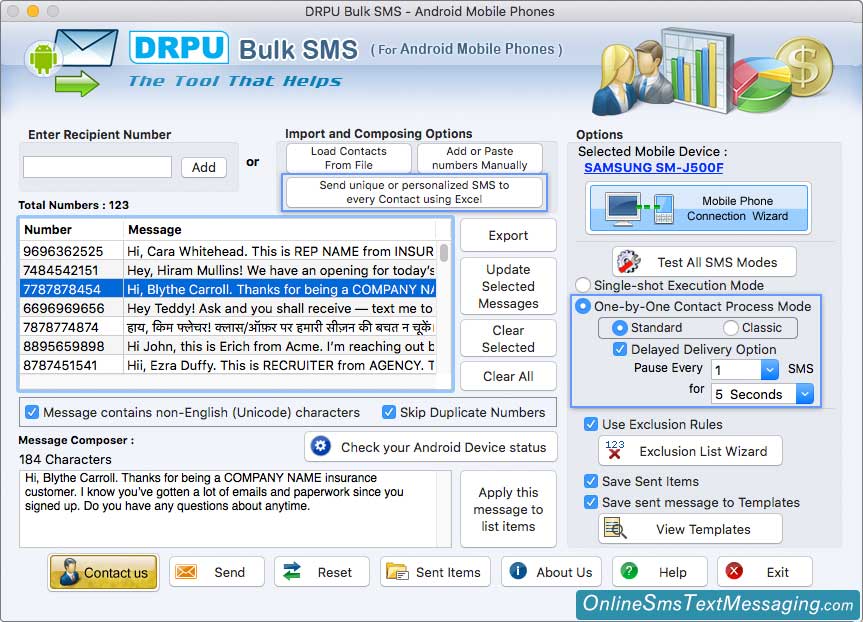Click the gauge icon for Test All SMS Modes

(629, 261)
